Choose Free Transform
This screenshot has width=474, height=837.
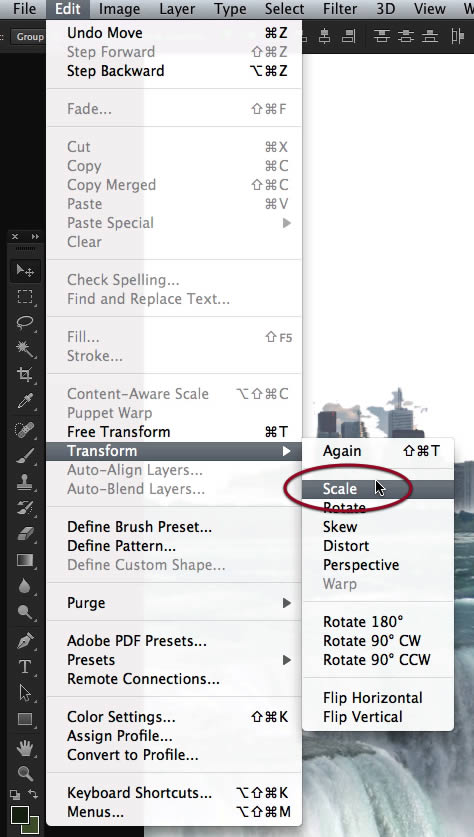[174, 432]
